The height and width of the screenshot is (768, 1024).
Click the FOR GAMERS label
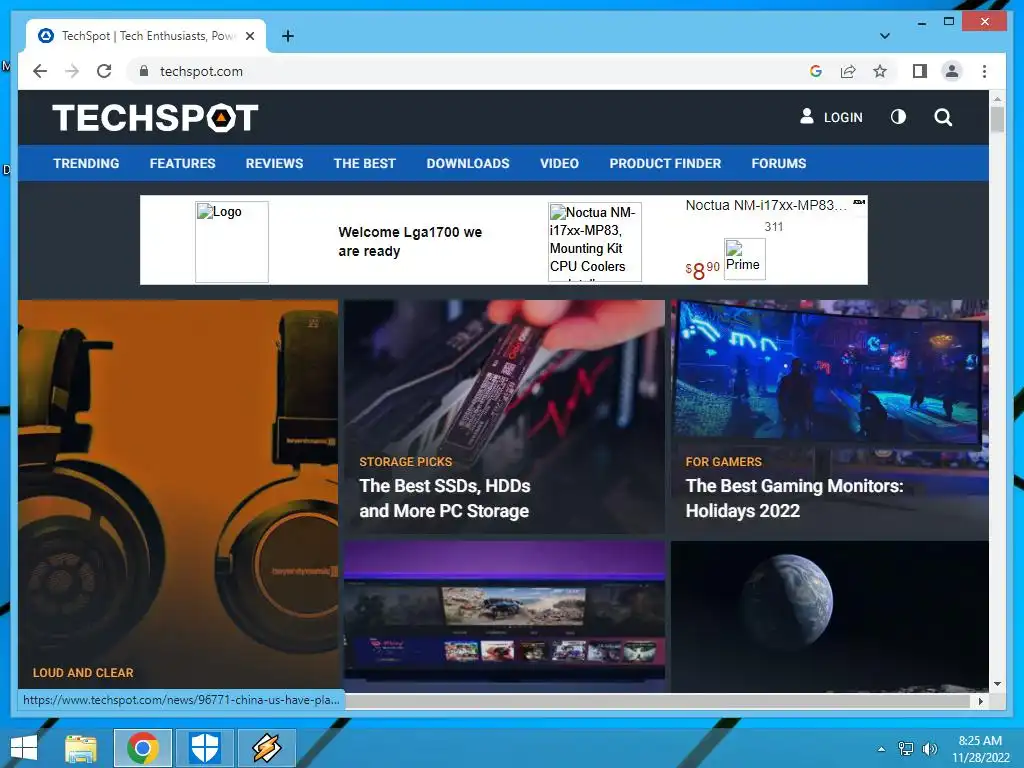[x=724, y=462]
